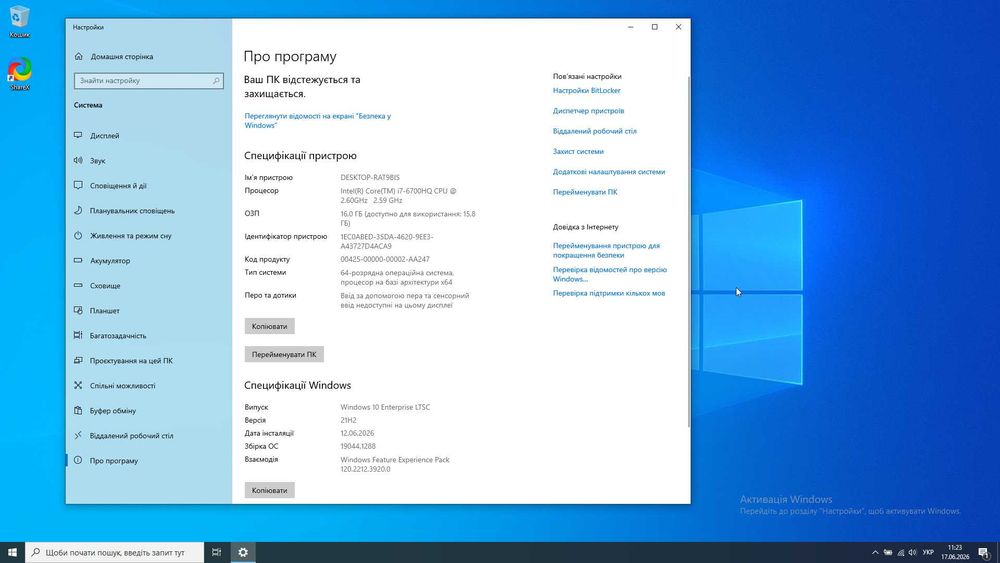Click the info icon for Про програму
The width and height of the screenshot is (1000, 563).
(78, 460)
